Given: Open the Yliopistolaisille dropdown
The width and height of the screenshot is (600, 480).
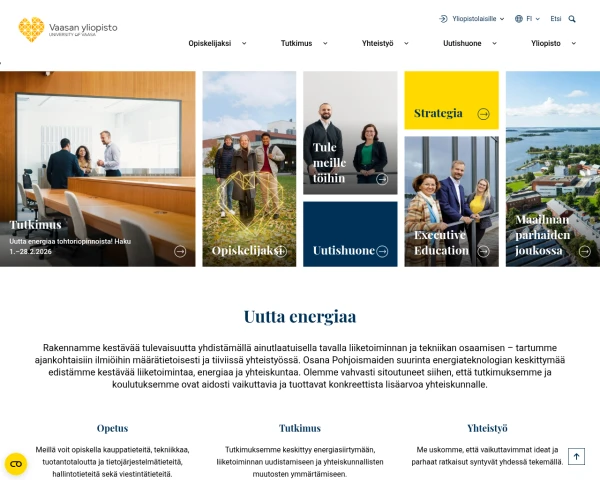Looking at the screenshot, I should (478, 19).
